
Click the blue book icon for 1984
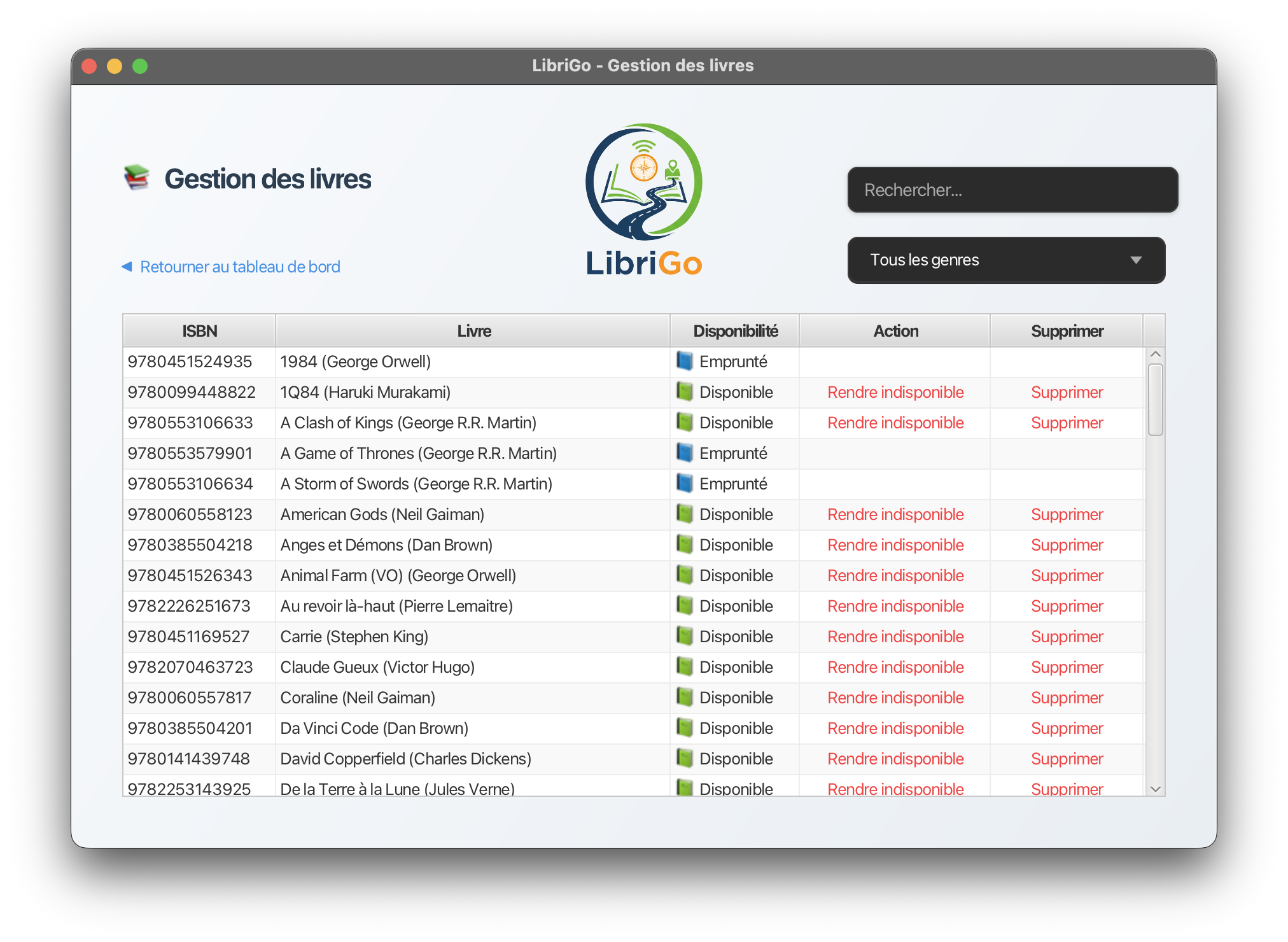(x=685, y=362)
